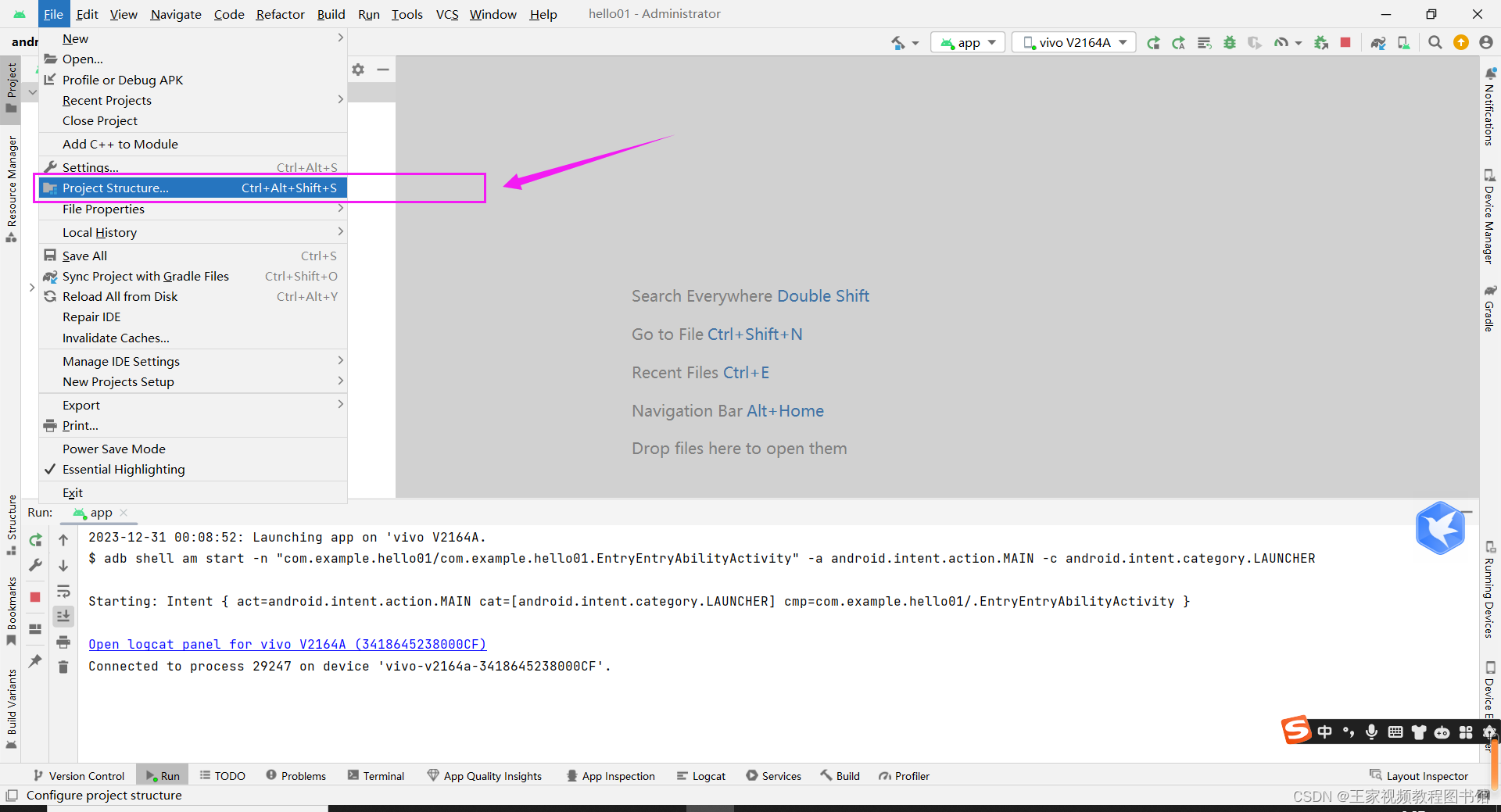
Task: Click the blue bird floating widget
Action: [1440, 528]
